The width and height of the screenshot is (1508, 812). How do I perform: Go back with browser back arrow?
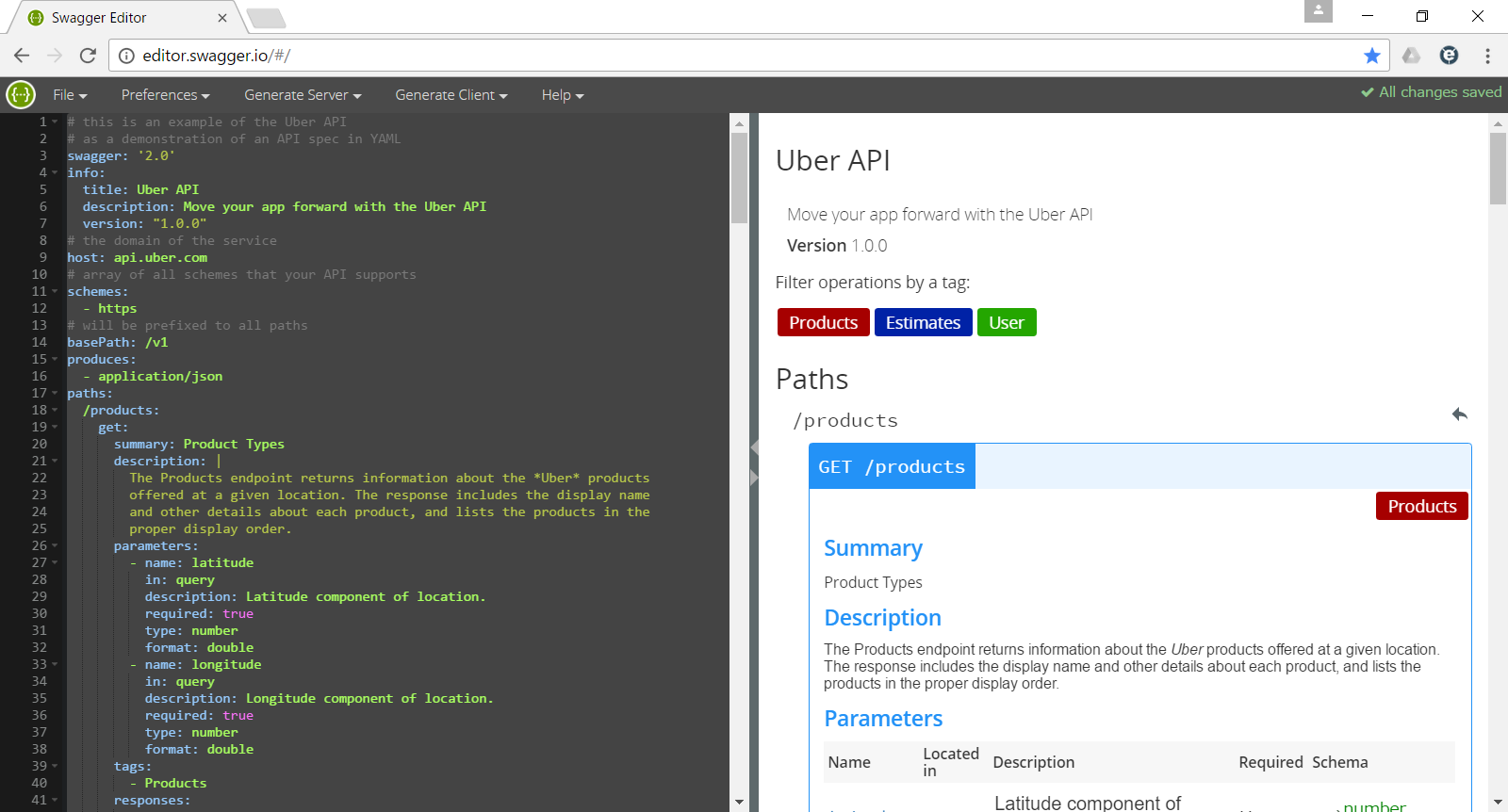(x=22, y=56)
